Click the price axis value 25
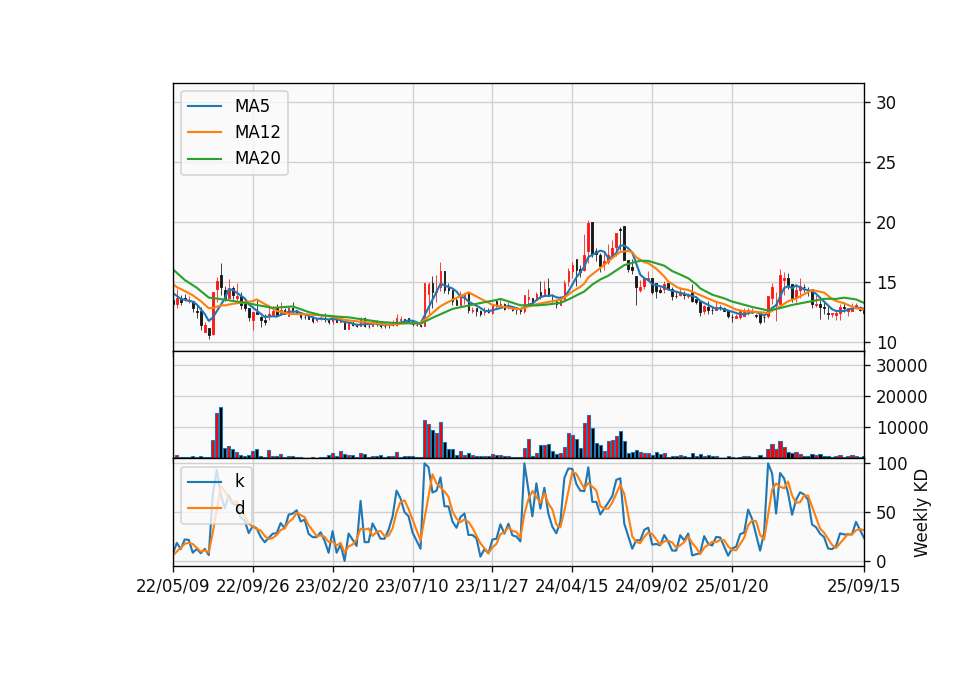This screenshot has height=690, width=960. pyautogui.click(x=886, y=163)
